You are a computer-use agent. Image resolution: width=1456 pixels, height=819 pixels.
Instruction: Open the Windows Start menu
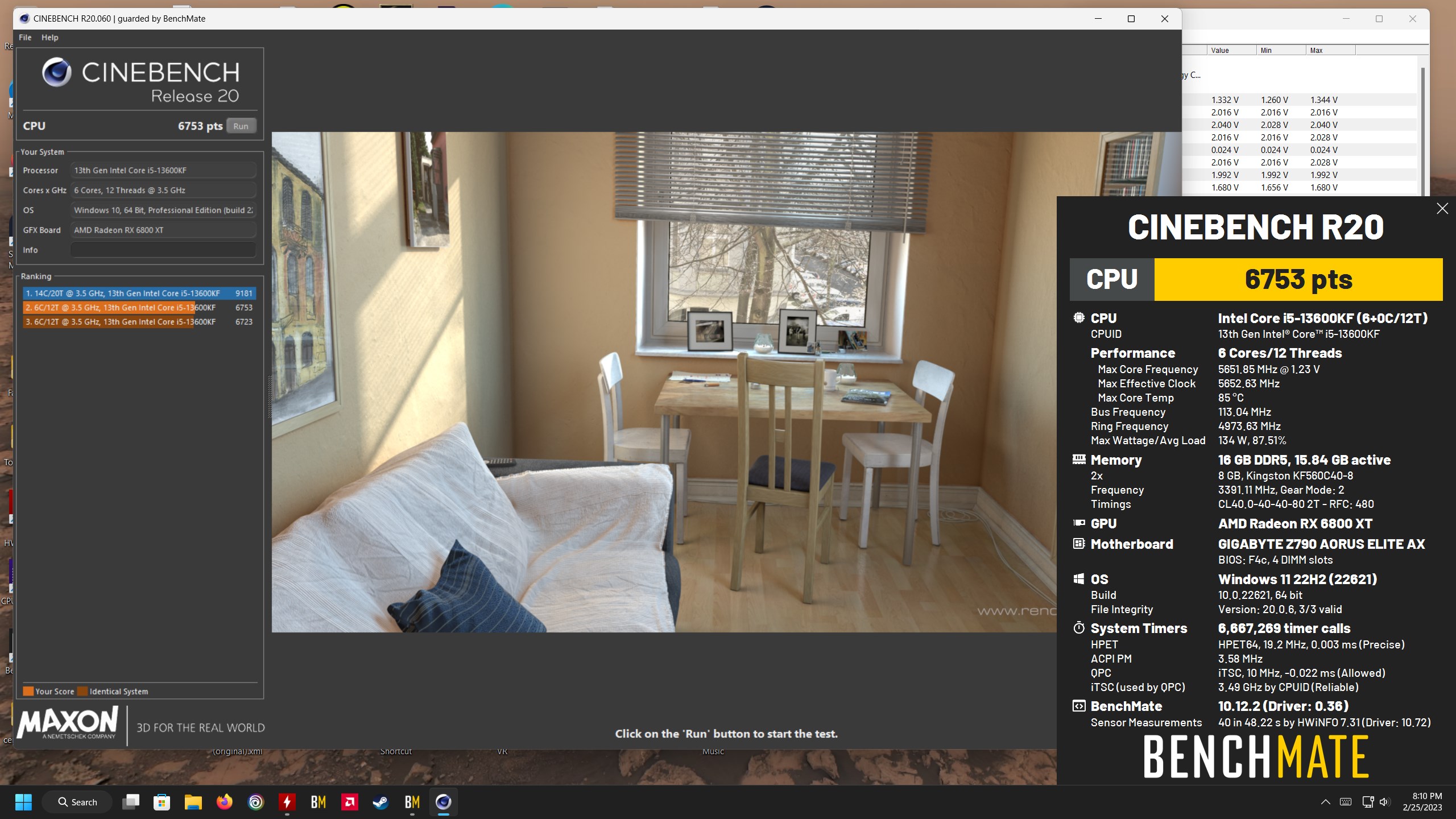[x=23, y=802]
